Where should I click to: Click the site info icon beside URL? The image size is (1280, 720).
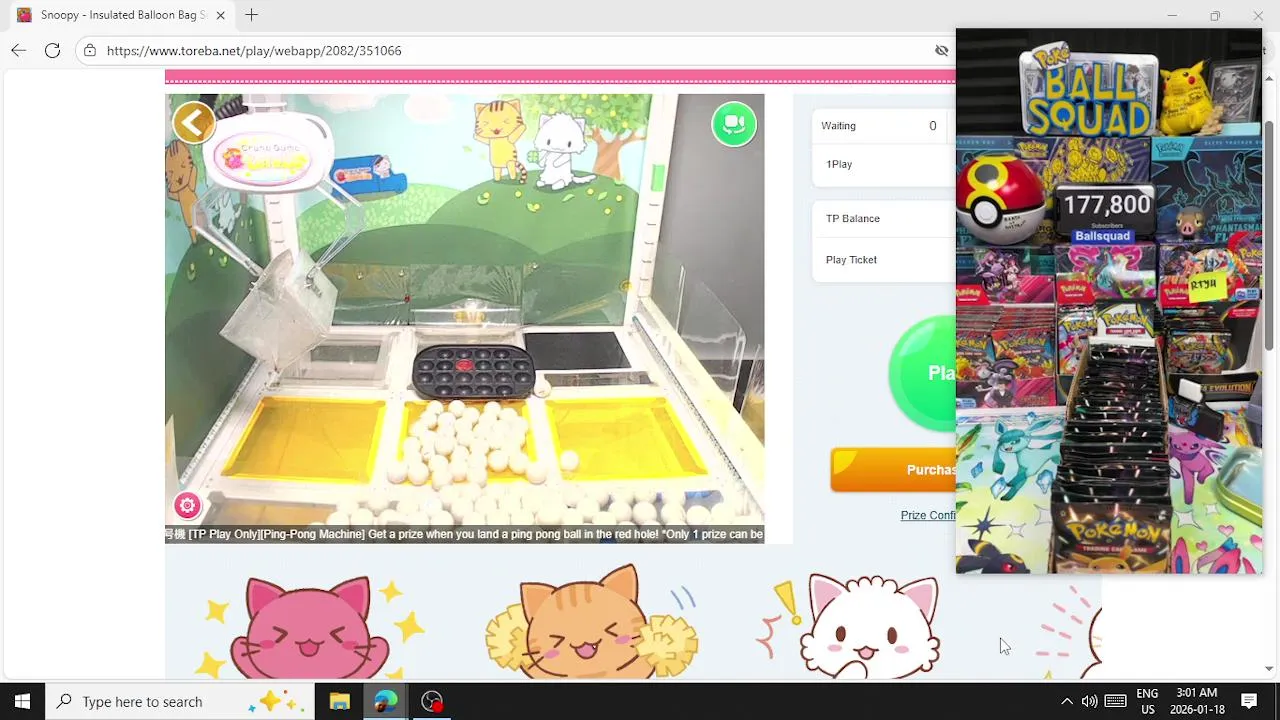pos(90,50)
